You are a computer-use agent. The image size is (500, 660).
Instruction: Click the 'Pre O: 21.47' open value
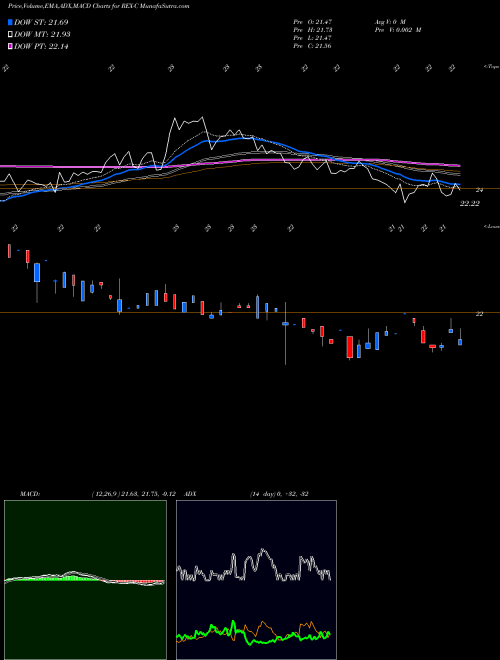point(312,22)
